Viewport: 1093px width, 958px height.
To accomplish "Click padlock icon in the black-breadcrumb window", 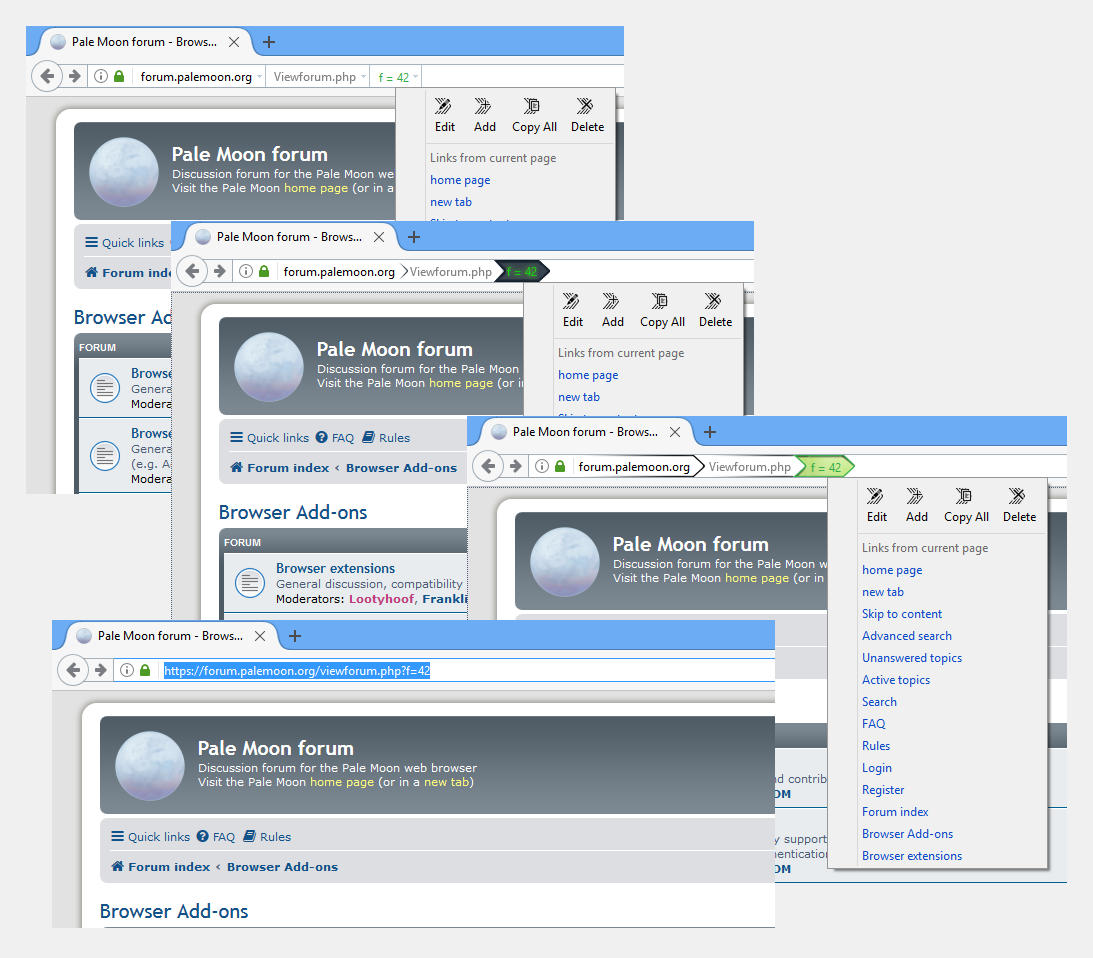I will pos(264,271).
